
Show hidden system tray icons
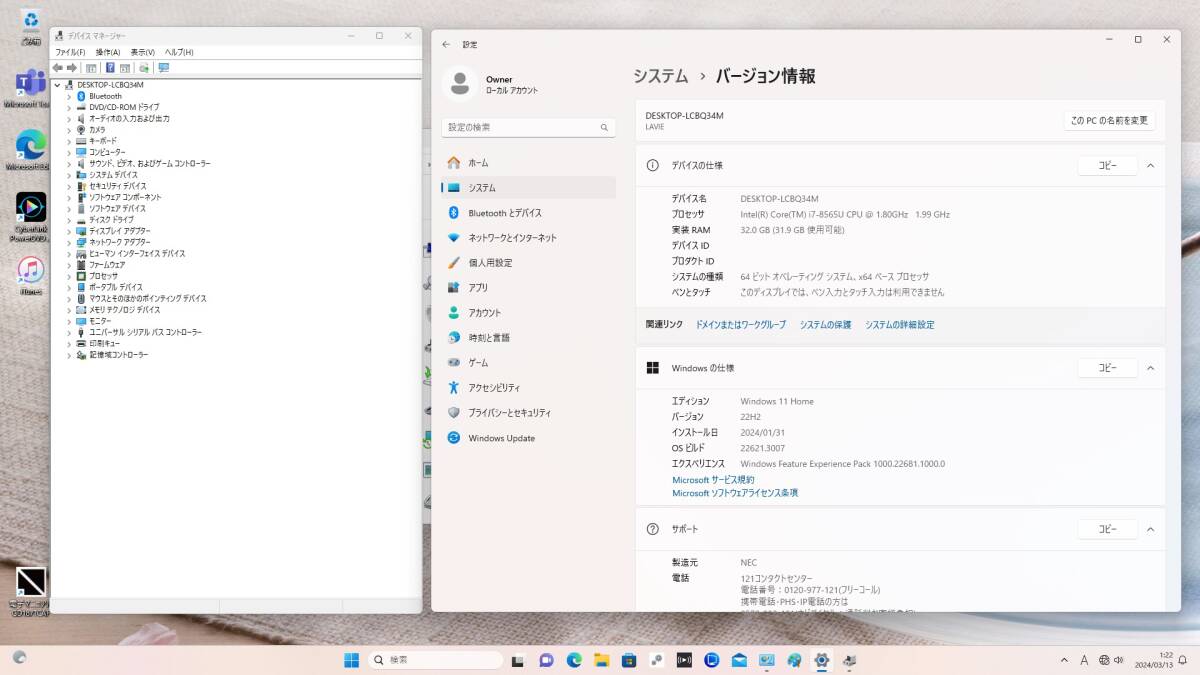[x=1064, y=660]
